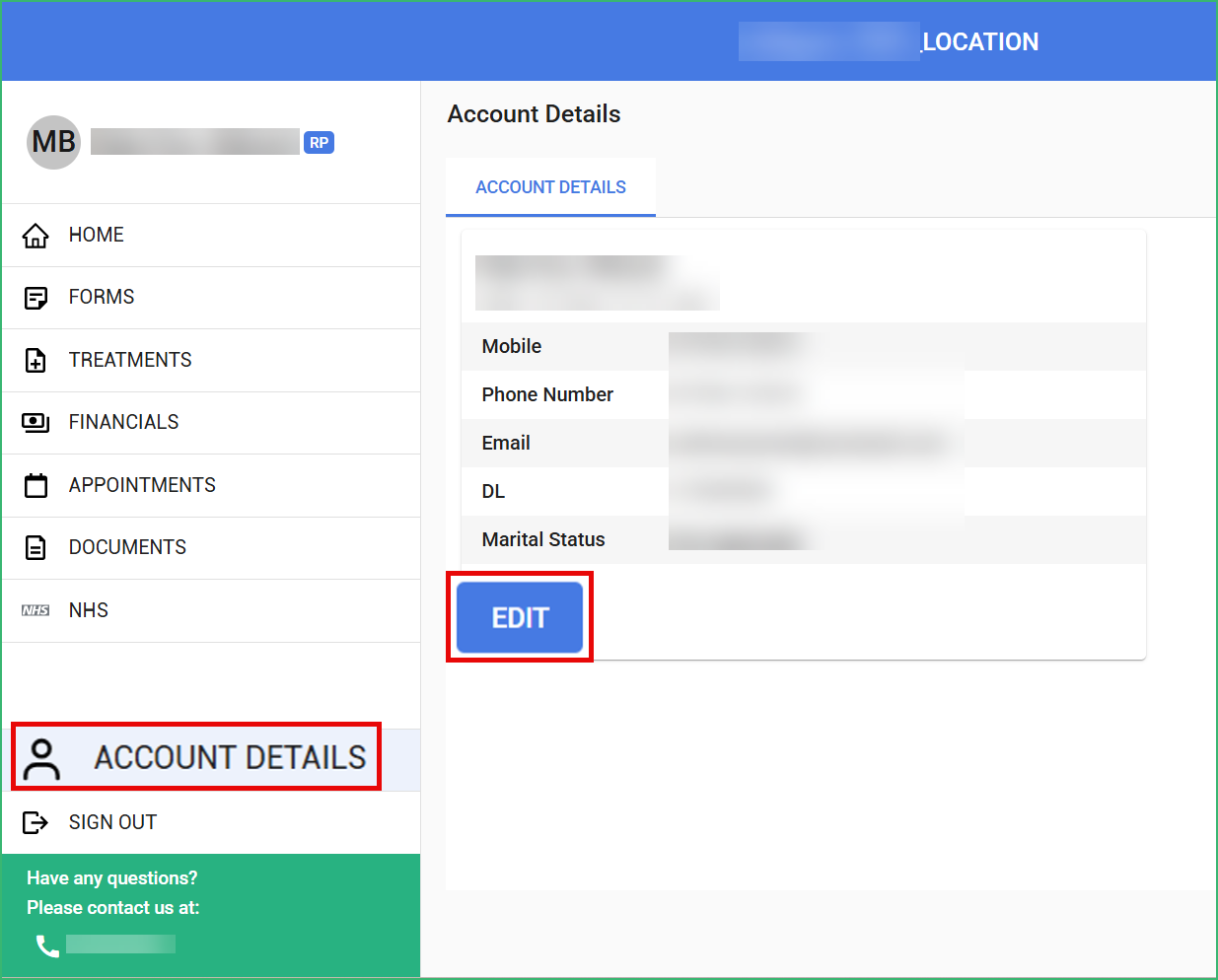Select ACCOUNT DETAILS in the sidebar

[211, 757]
